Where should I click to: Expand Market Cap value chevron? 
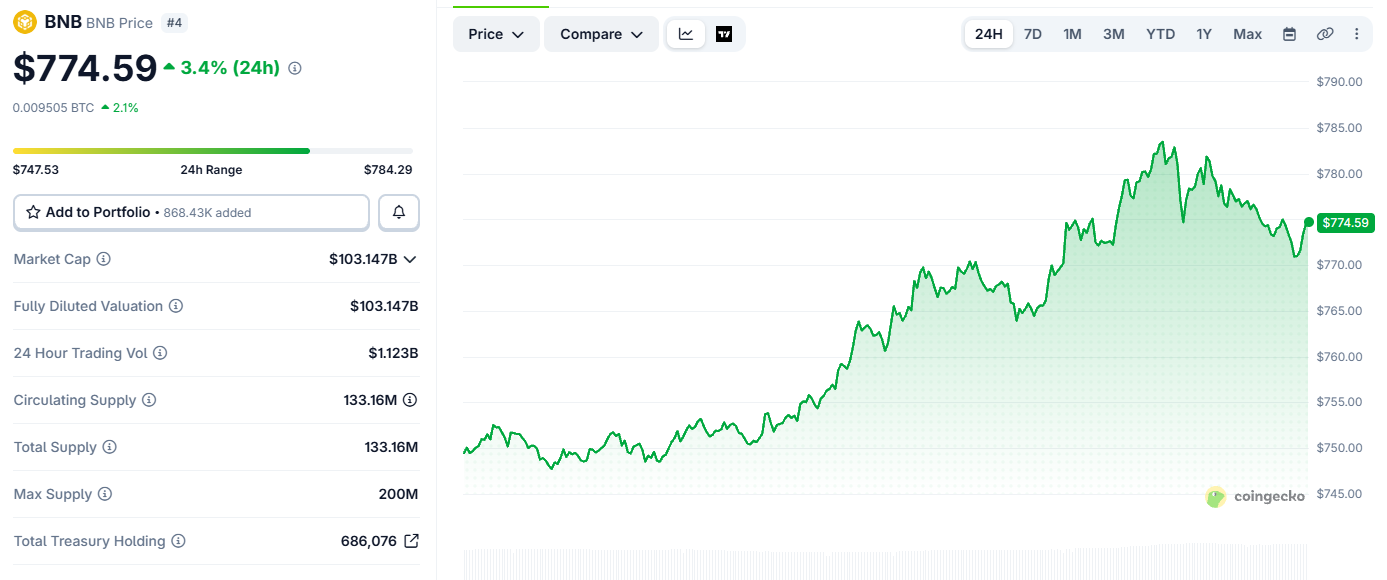(409, 259)
